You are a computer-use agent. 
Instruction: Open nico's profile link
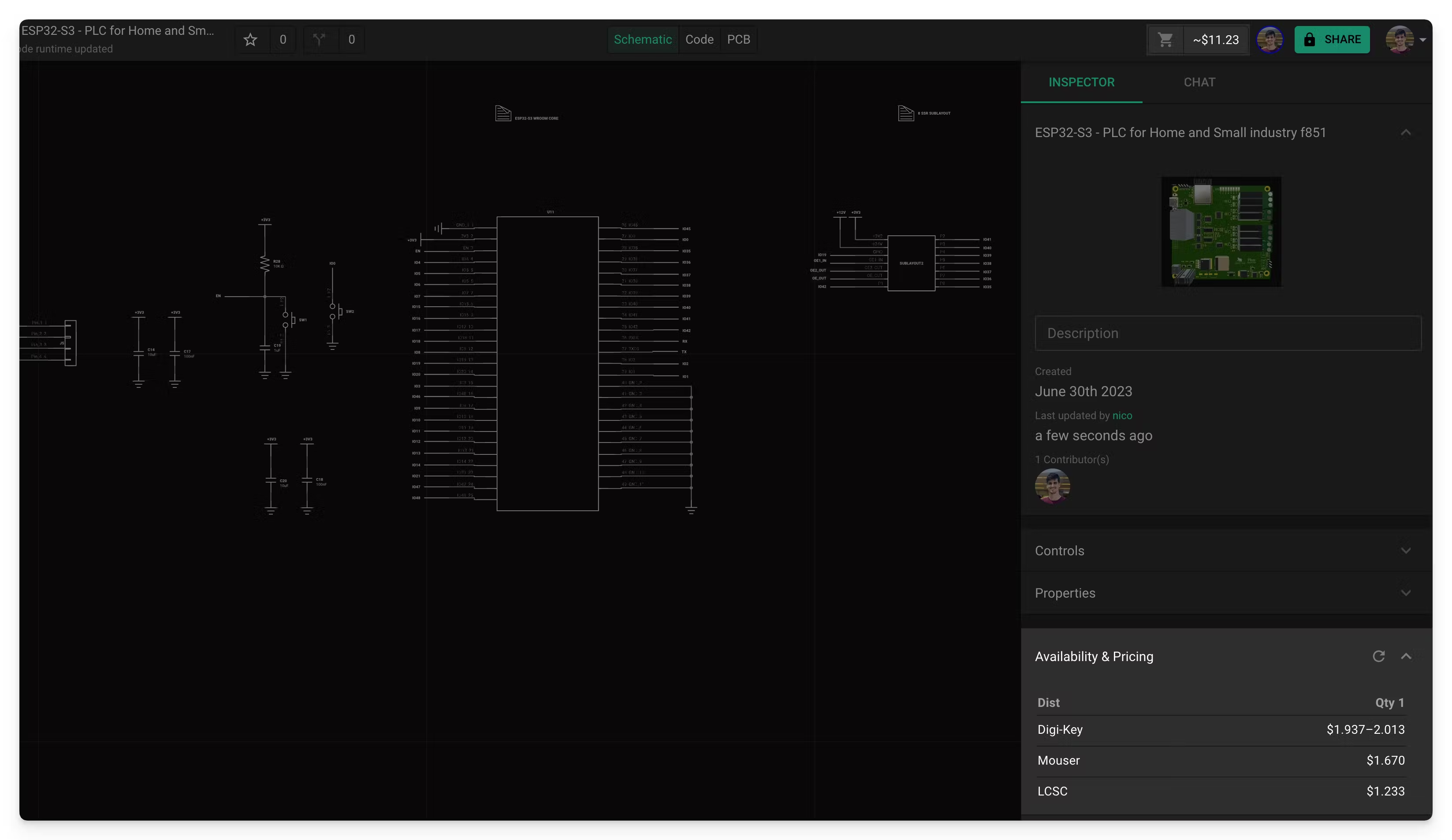click(x=1122, y=416)
